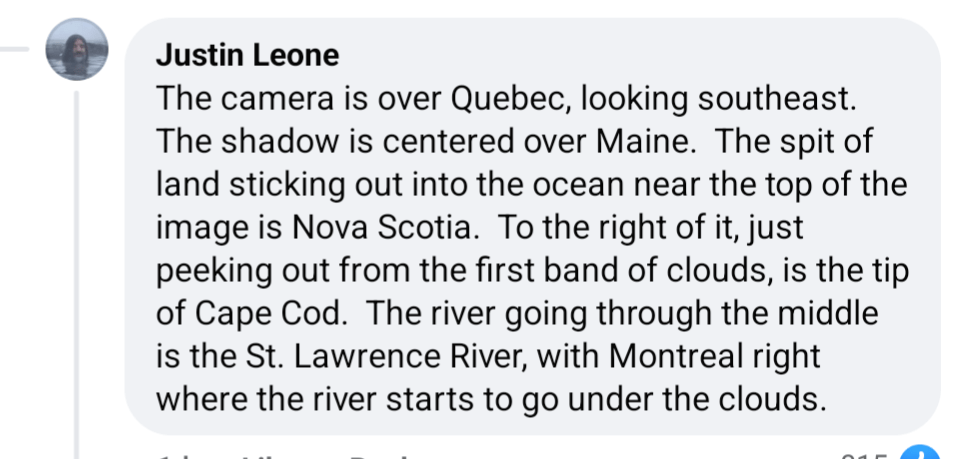Click the comment timestamp below the bubble

175,455
